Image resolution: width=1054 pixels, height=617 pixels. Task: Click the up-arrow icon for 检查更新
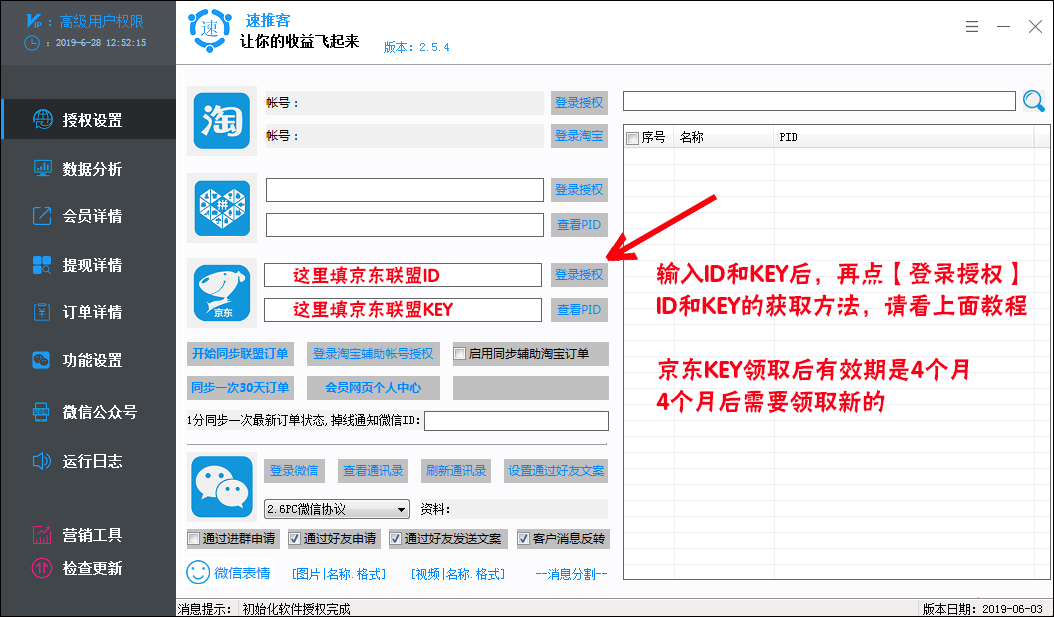click(x=42, y=568)
